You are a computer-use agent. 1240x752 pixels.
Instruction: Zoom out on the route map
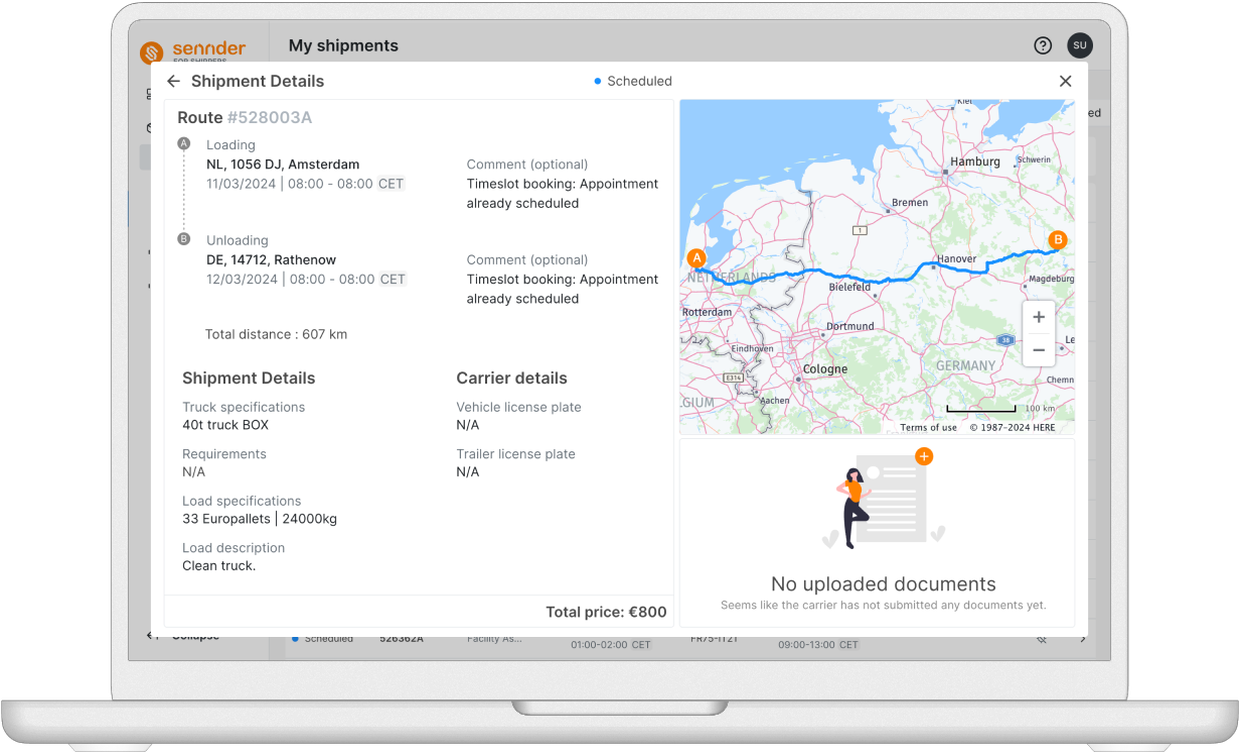(1038, 350)
